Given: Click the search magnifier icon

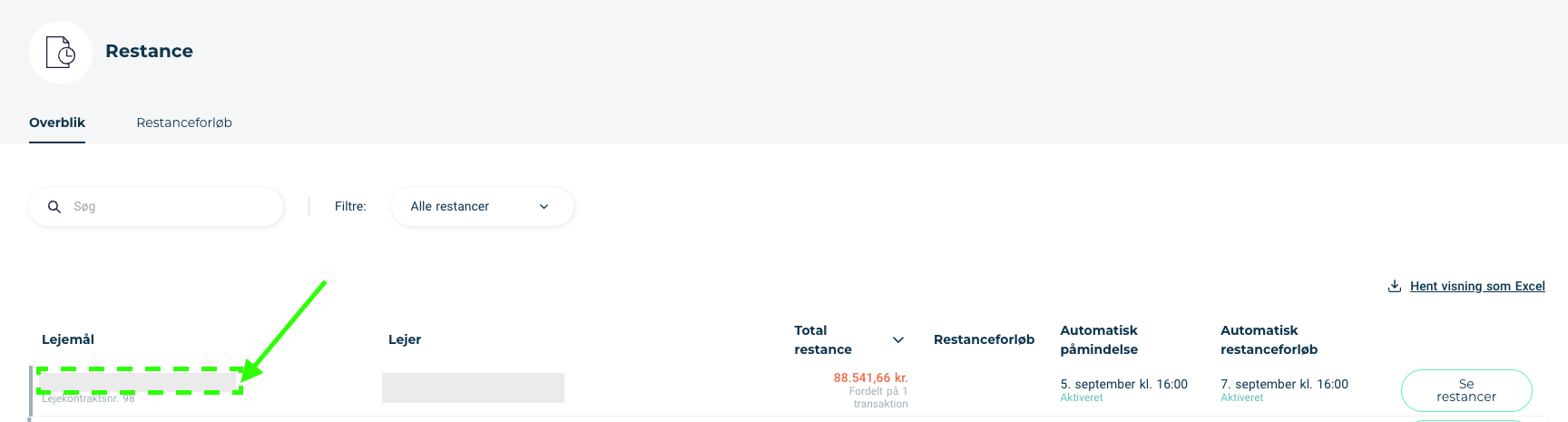Looking at the screenshot, I should [x=54, y=207].
